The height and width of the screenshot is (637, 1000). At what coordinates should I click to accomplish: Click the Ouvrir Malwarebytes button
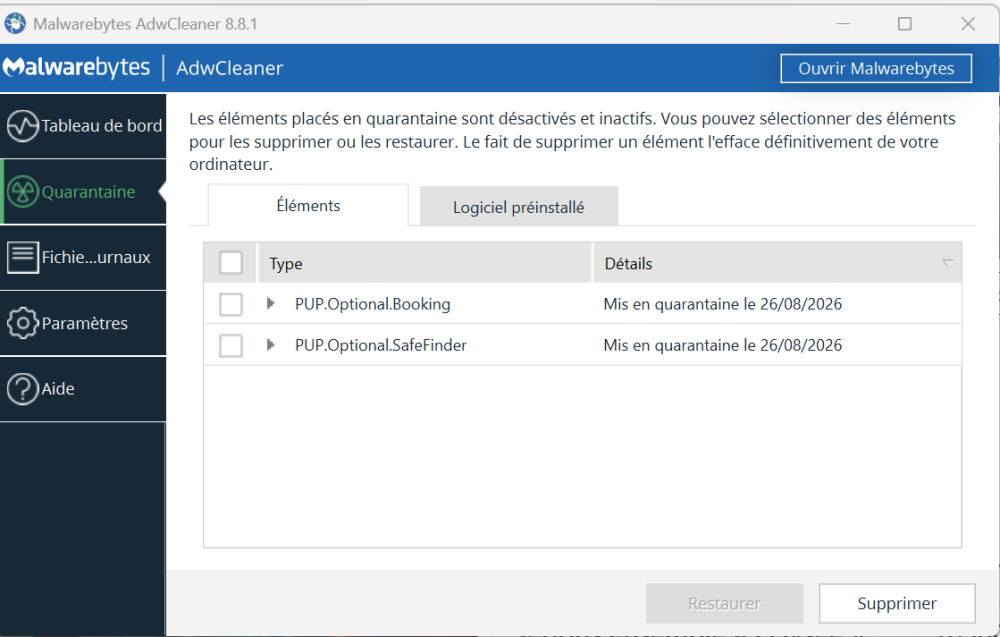pos(876,68)
